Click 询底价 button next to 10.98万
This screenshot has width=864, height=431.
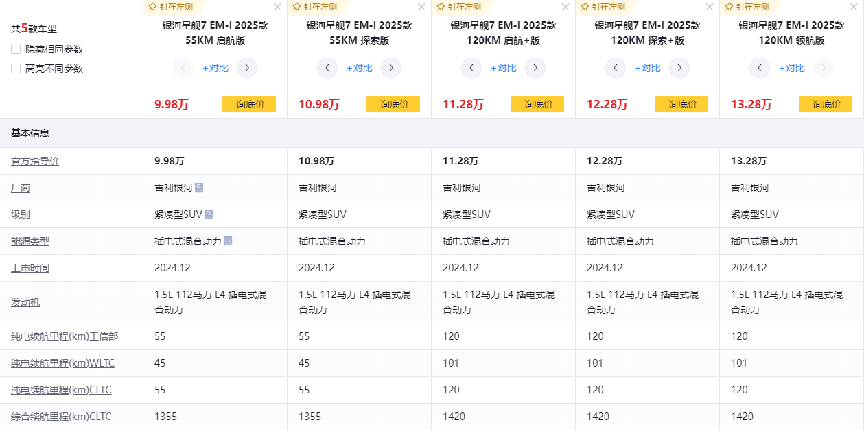[x=393, y=104]
